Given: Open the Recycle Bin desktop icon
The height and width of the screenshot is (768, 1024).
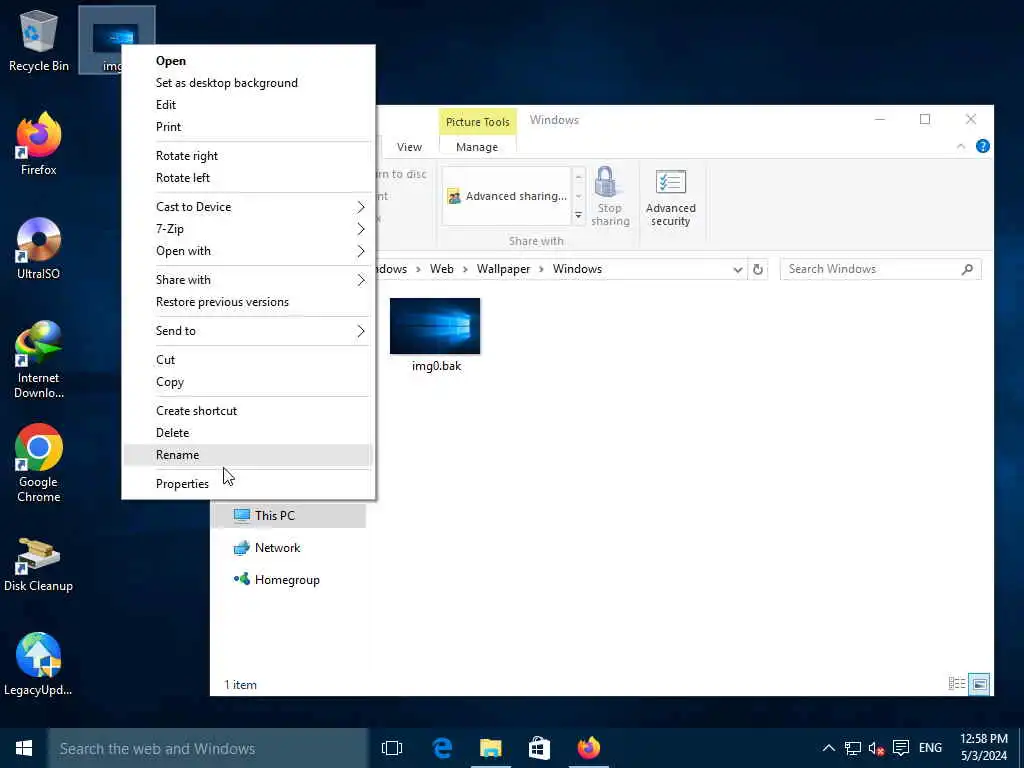Looking at the screenshot, I should 39,40.
